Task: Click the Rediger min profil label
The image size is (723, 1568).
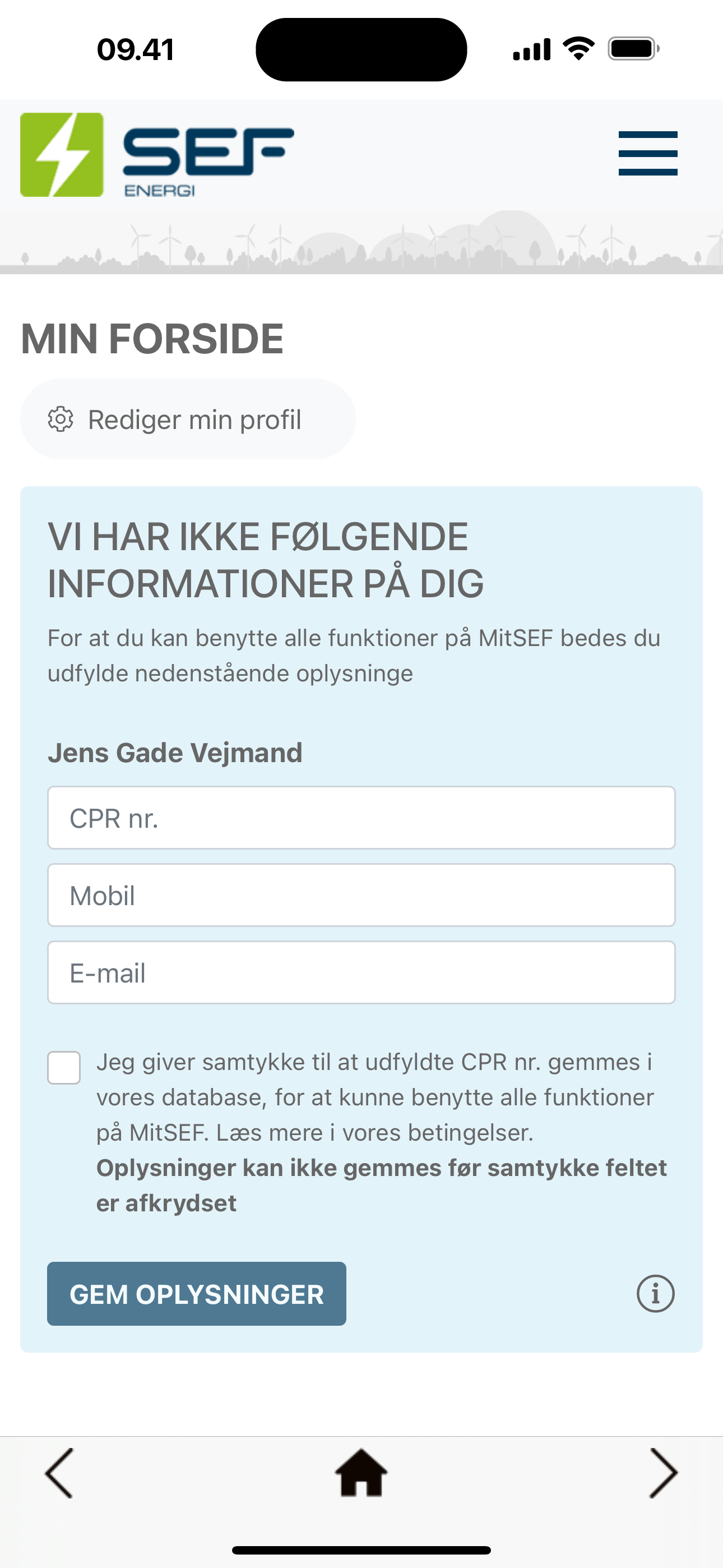Action: (x=194, y=419)
